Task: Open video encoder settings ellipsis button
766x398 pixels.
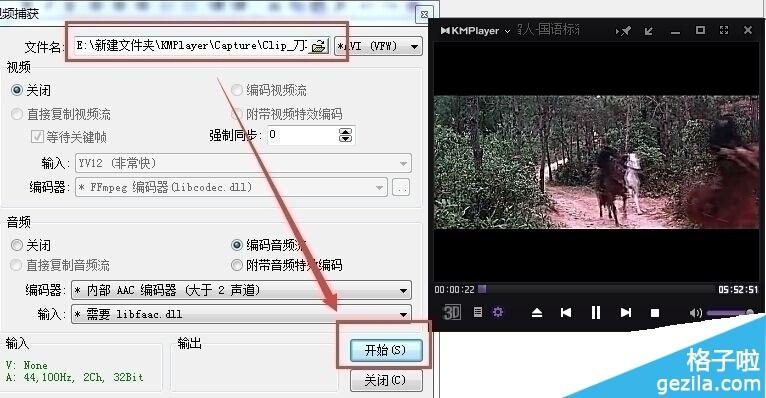Action: [x=401, y=187]
